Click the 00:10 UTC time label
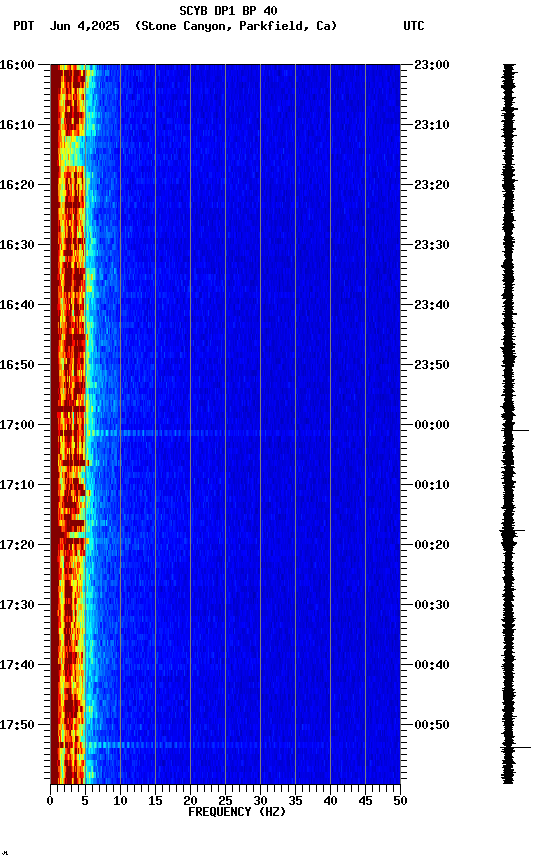 (432, 485)
